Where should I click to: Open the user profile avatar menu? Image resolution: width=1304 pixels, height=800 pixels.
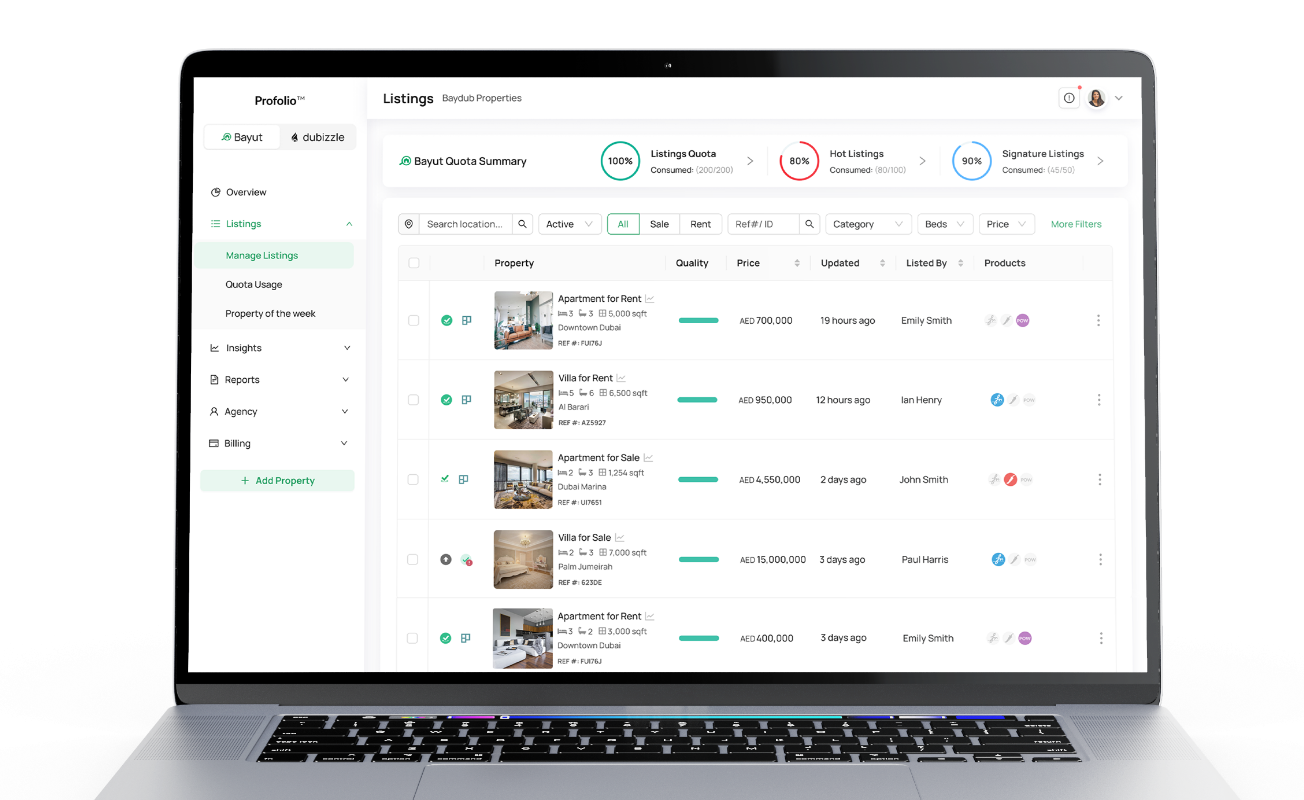(x=1097, y=98)
